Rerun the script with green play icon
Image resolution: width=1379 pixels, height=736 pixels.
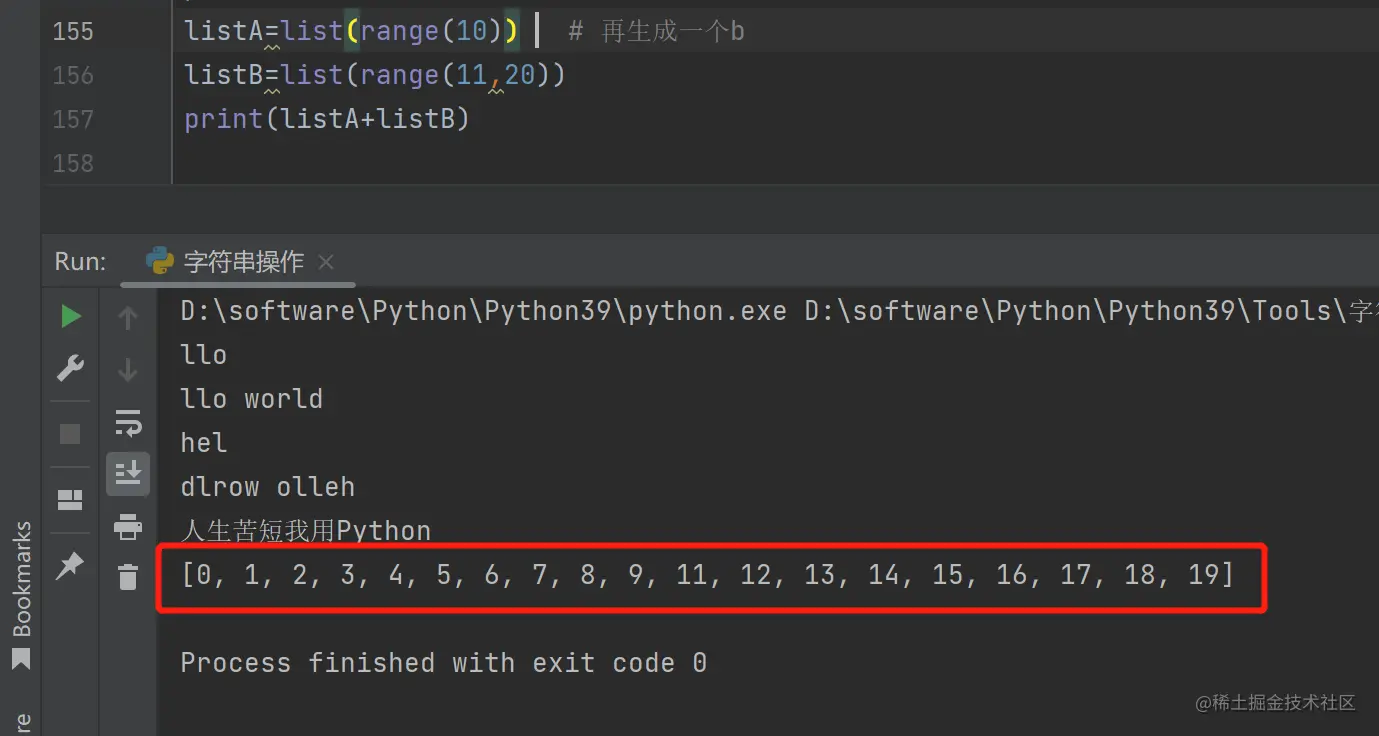pos(70,317)
